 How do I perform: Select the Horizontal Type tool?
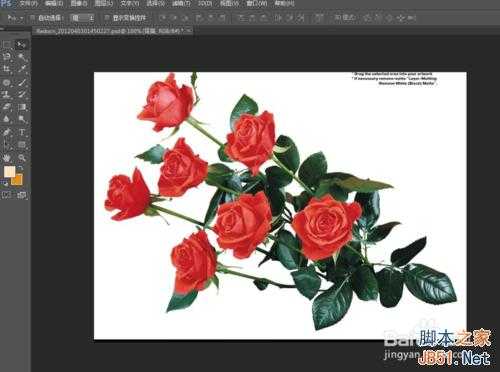pyautogui.click(x=22, y=132)
